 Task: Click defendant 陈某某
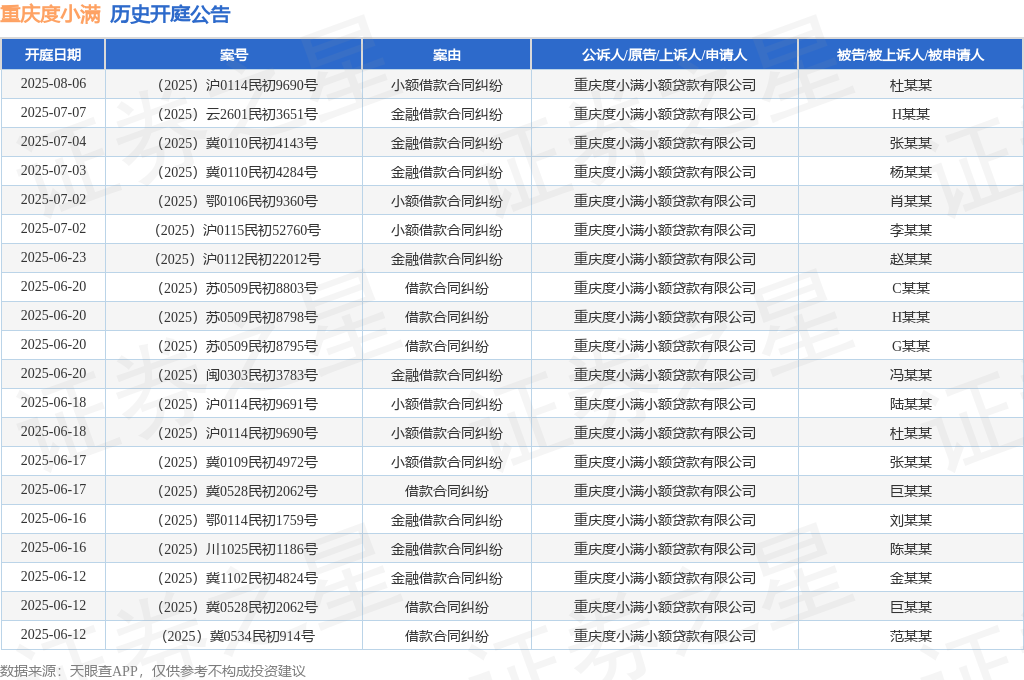(910, 549)
